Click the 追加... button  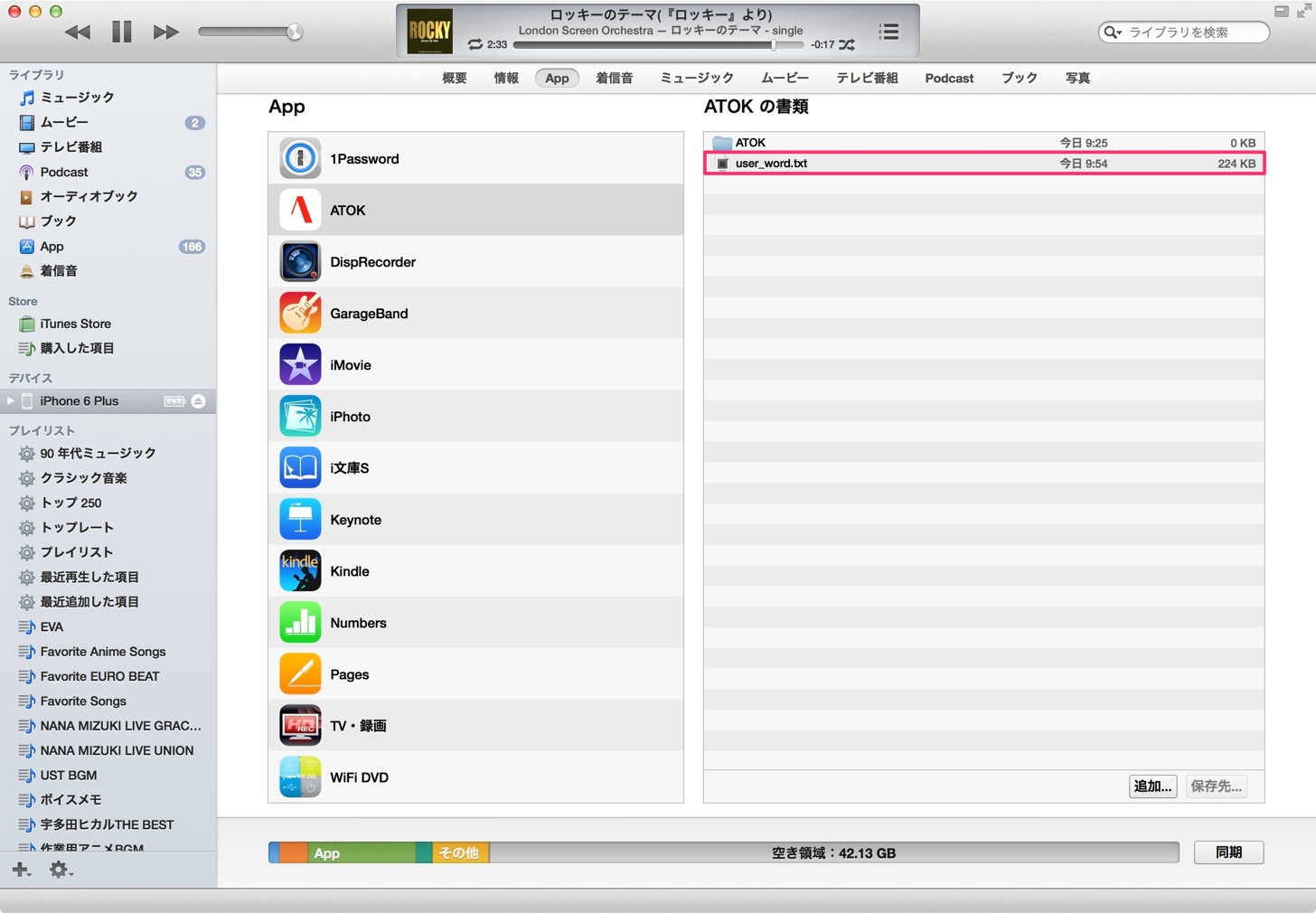pyautogui.click(x=1152, y=786)
